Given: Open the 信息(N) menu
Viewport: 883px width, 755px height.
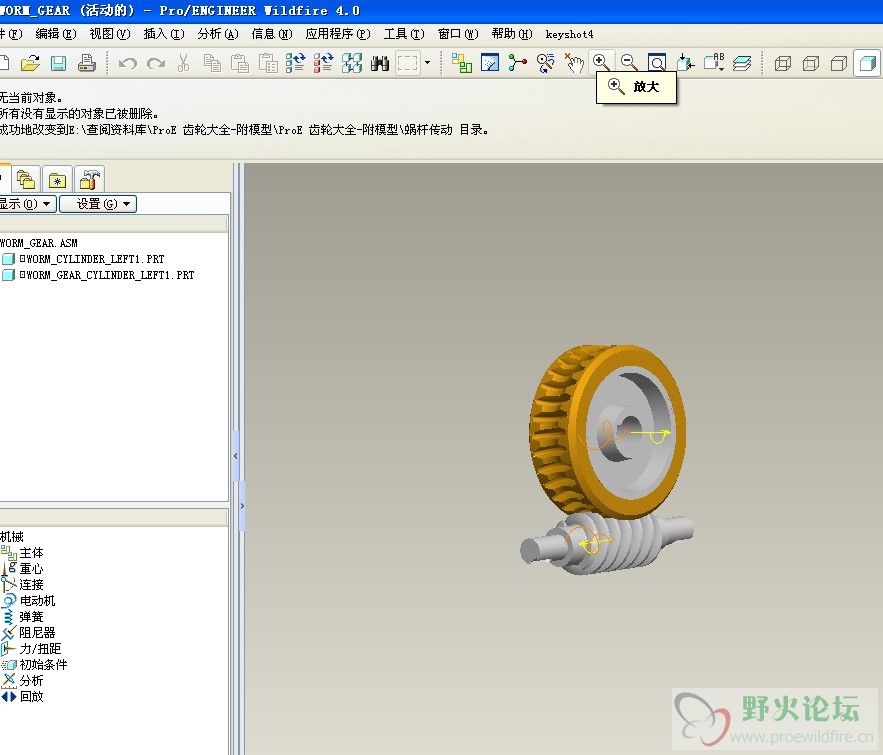Looking at the screenshot, I should pyautogui.click(x=272, y=34).
